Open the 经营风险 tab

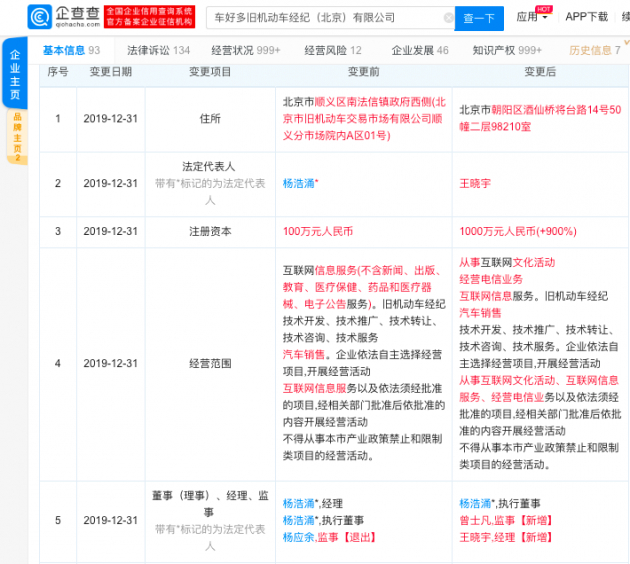click(x=333, y=50)
